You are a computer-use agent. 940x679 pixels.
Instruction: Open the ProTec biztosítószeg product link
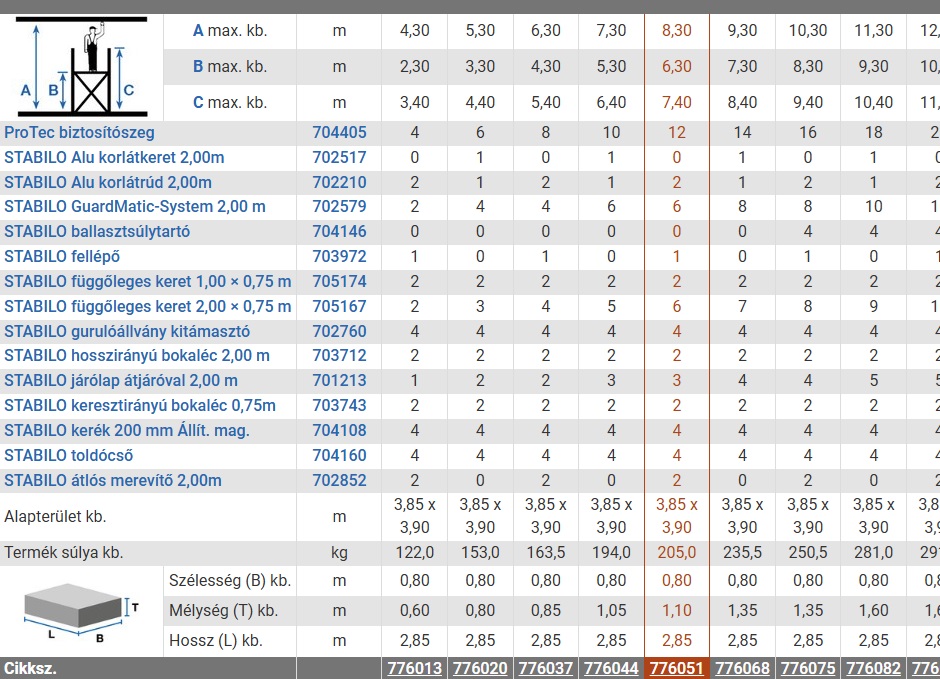click(x=79, y=132)
